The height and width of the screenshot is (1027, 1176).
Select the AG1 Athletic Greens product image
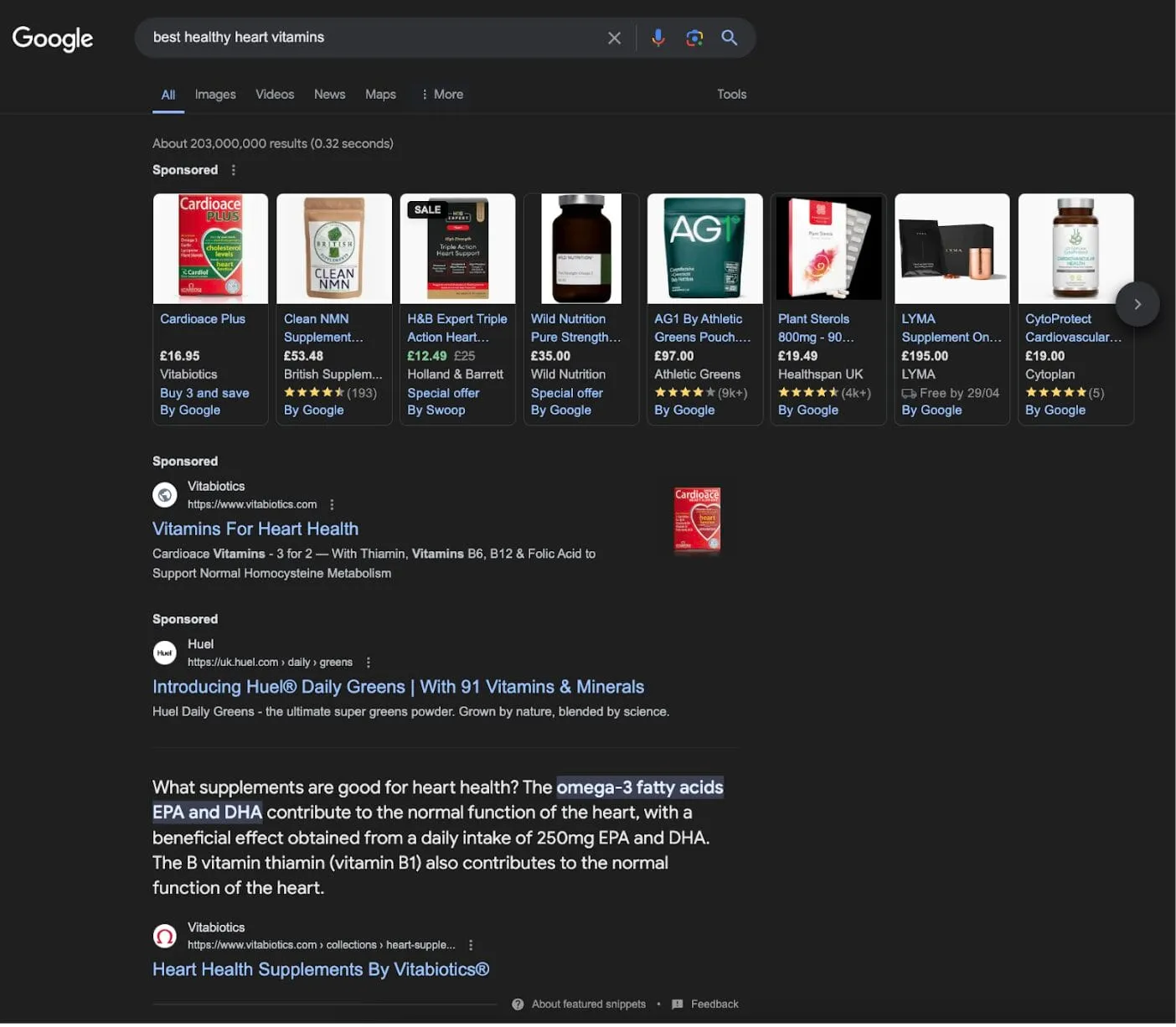pos(705,249)
